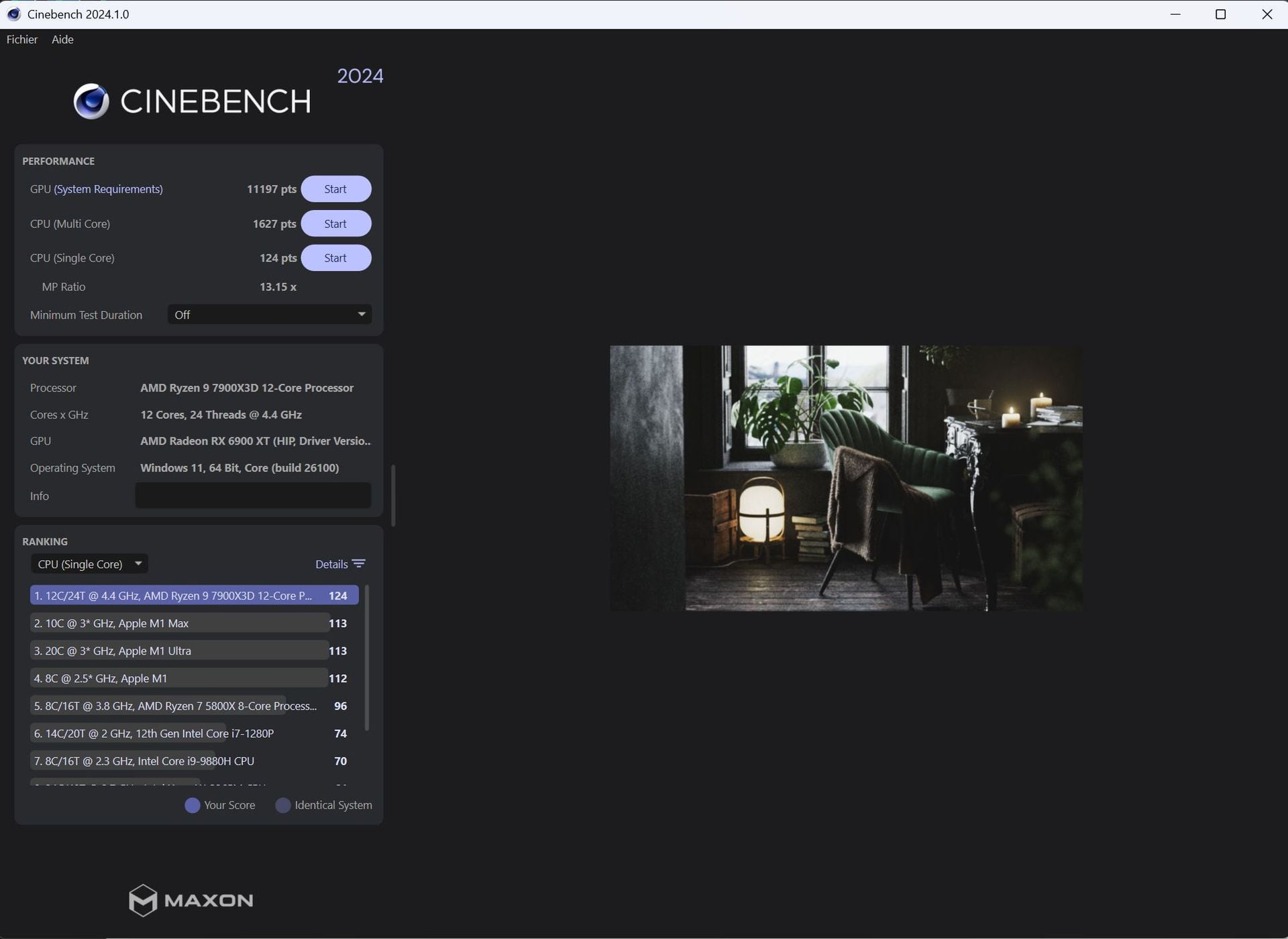The height and width of the screenshot is (939, 1288).
Task: Select the Intel Core i9-9880H ranking row
Action: tap(195, 761)
